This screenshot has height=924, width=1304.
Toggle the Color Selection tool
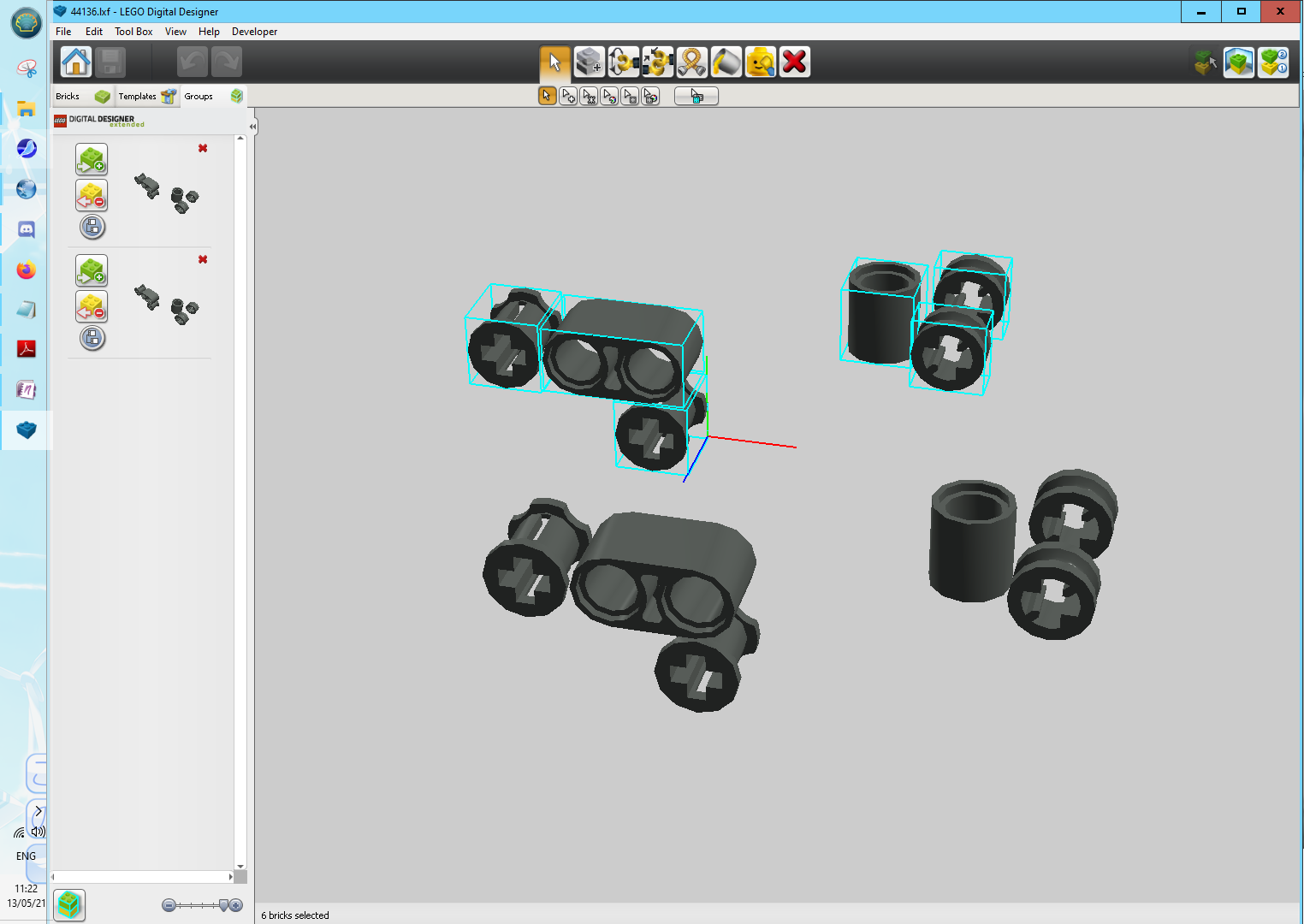(x=609, y=96)
